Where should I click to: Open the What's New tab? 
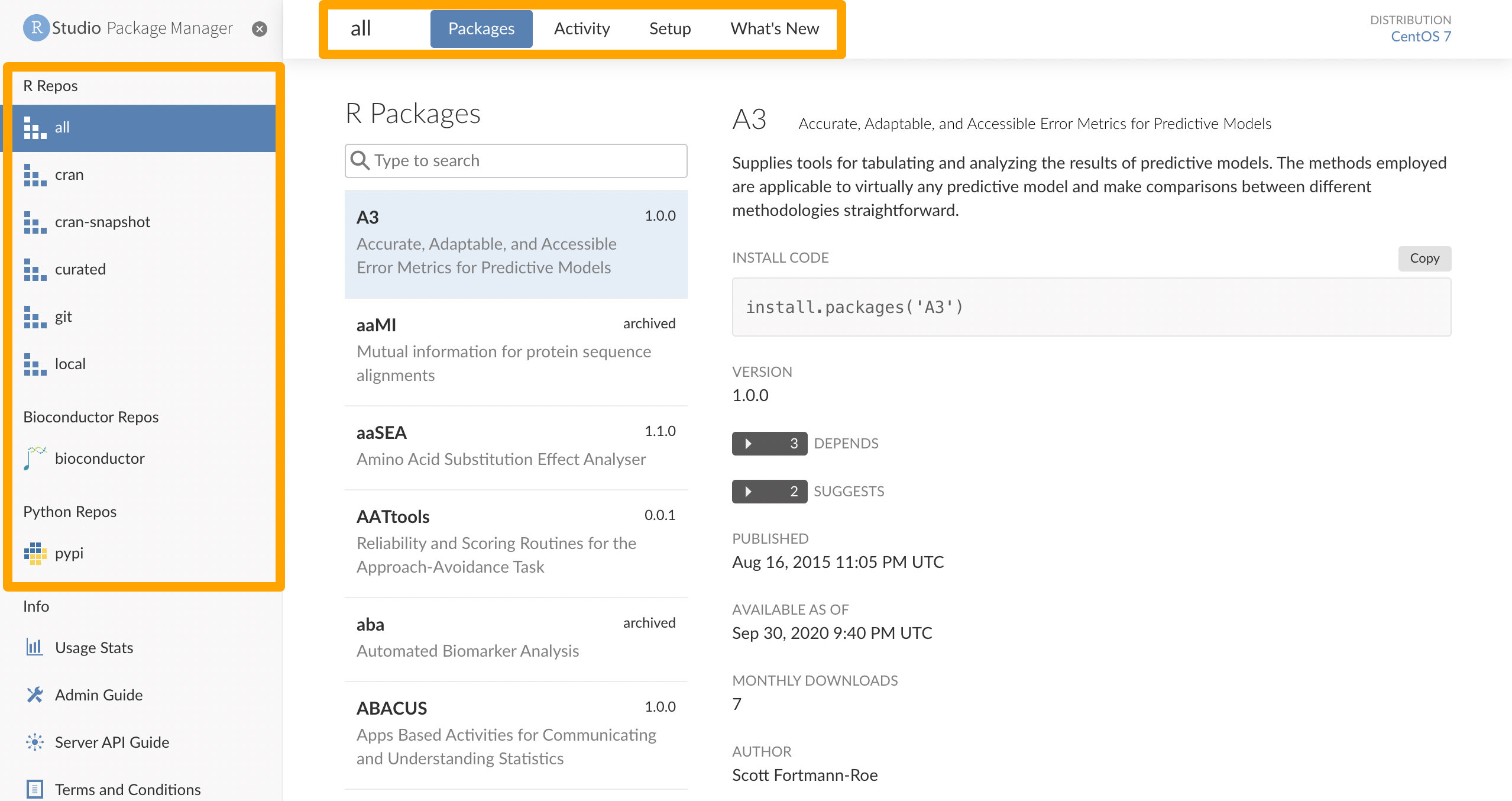(775, 28)
